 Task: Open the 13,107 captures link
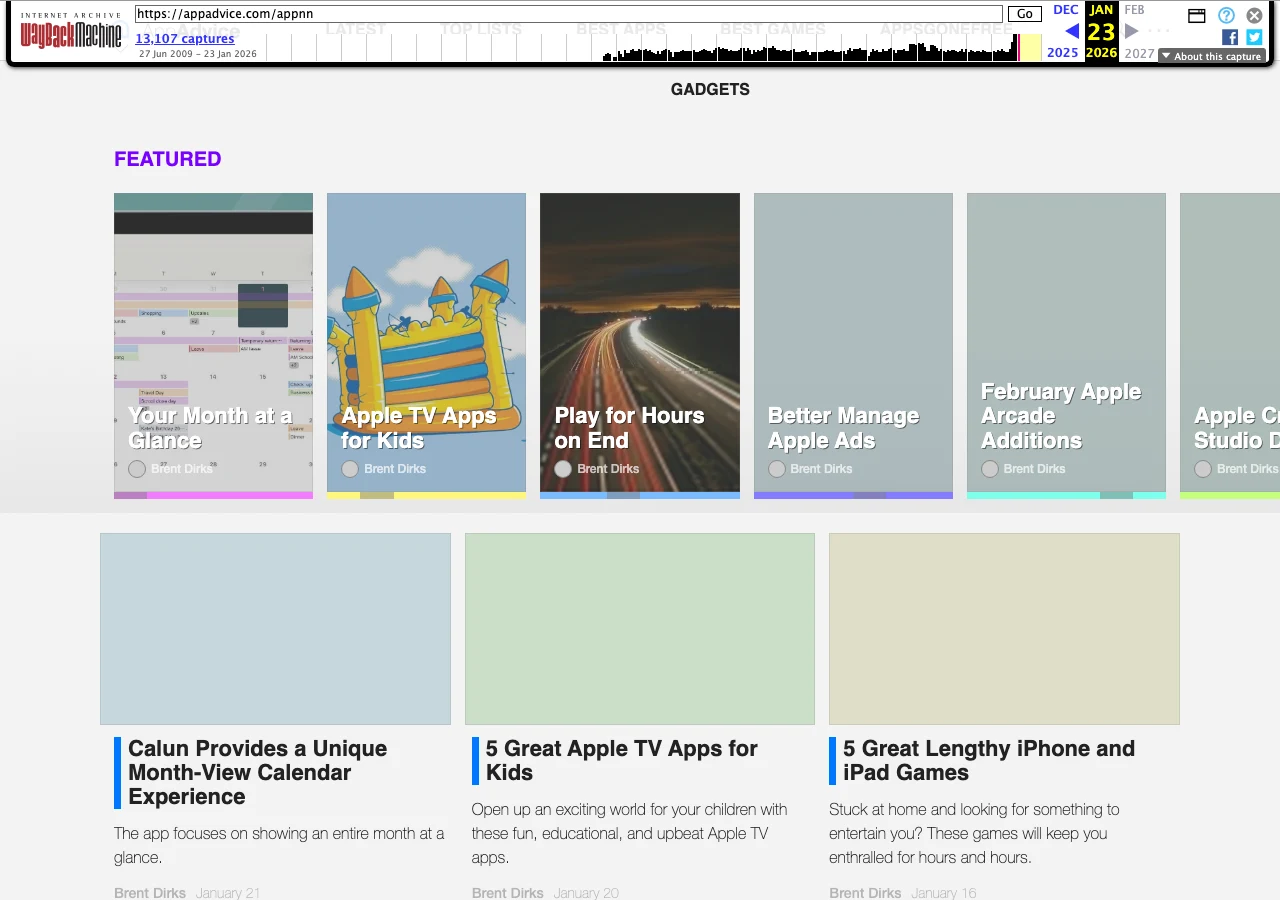185,39
